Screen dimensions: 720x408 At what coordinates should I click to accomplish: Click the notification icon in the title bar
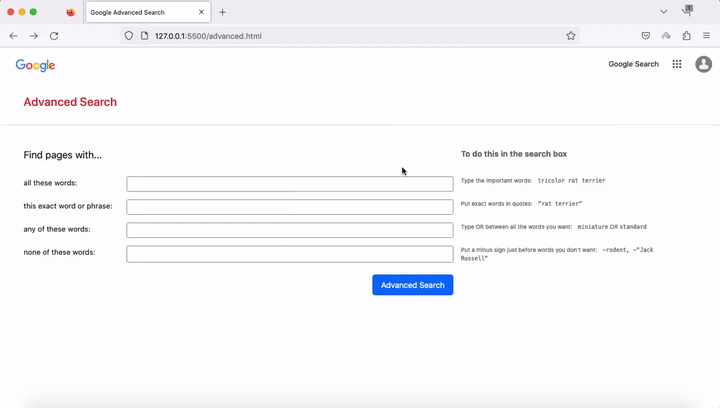687,11
